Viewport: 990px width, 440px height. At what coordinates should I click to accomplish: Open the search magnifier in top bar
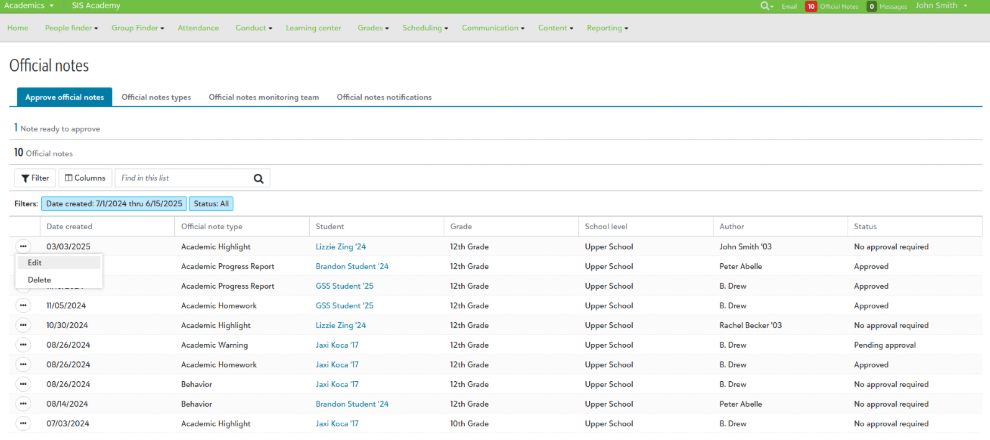[x=766, y=6]
